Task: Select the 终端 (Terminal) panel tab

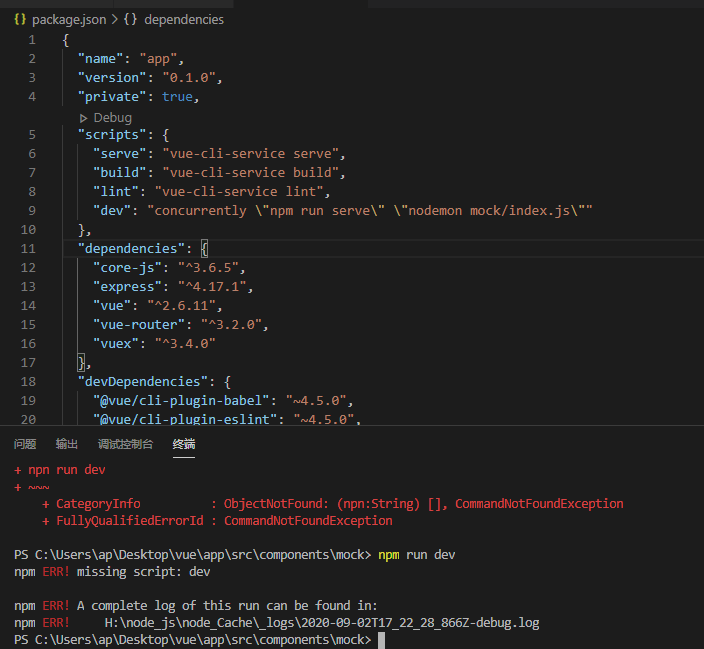Action: (x=184, y=444)
